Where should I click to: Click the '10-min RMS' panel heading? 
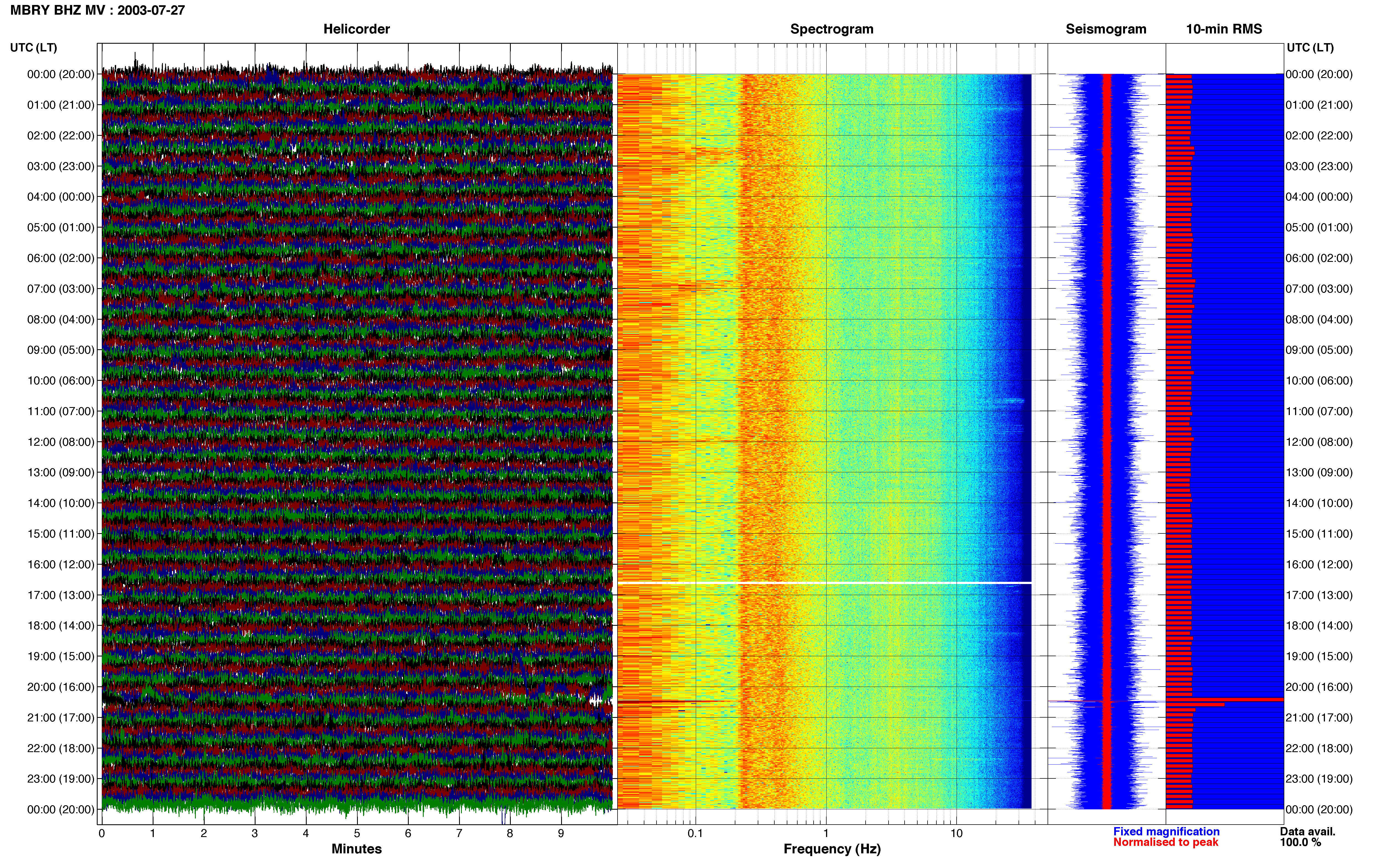pos(1224,29)
